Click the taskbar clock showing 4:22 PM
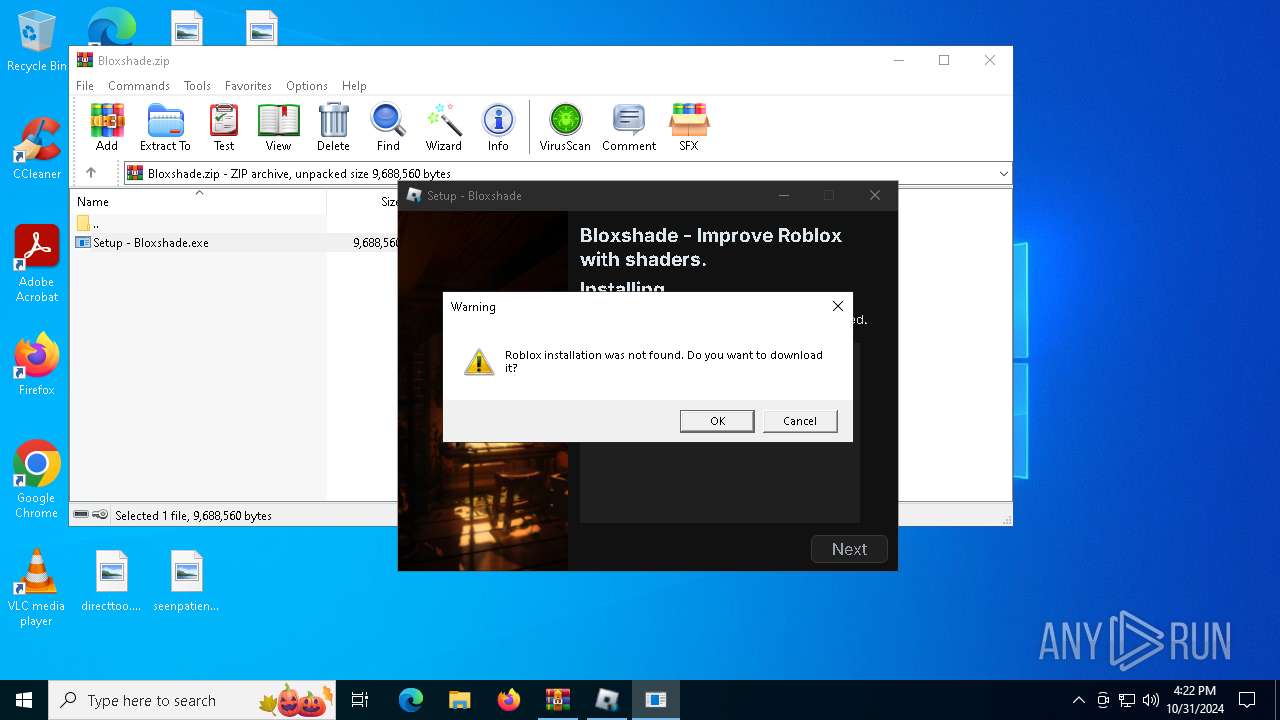 [1195, 700]
